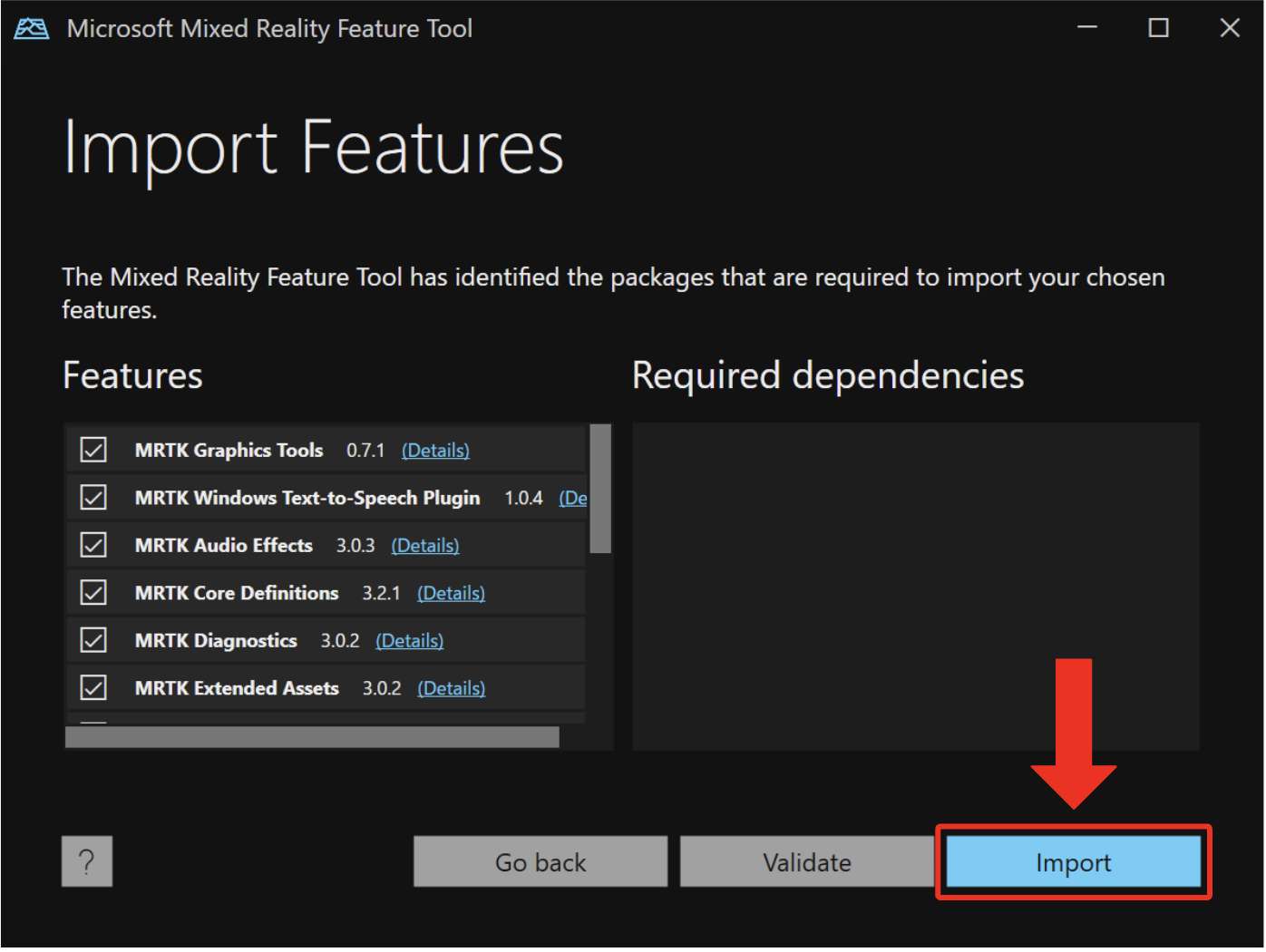This screenshot has width=1266, height=952.
Task: Click the Validate button
Action: [807, 862]
